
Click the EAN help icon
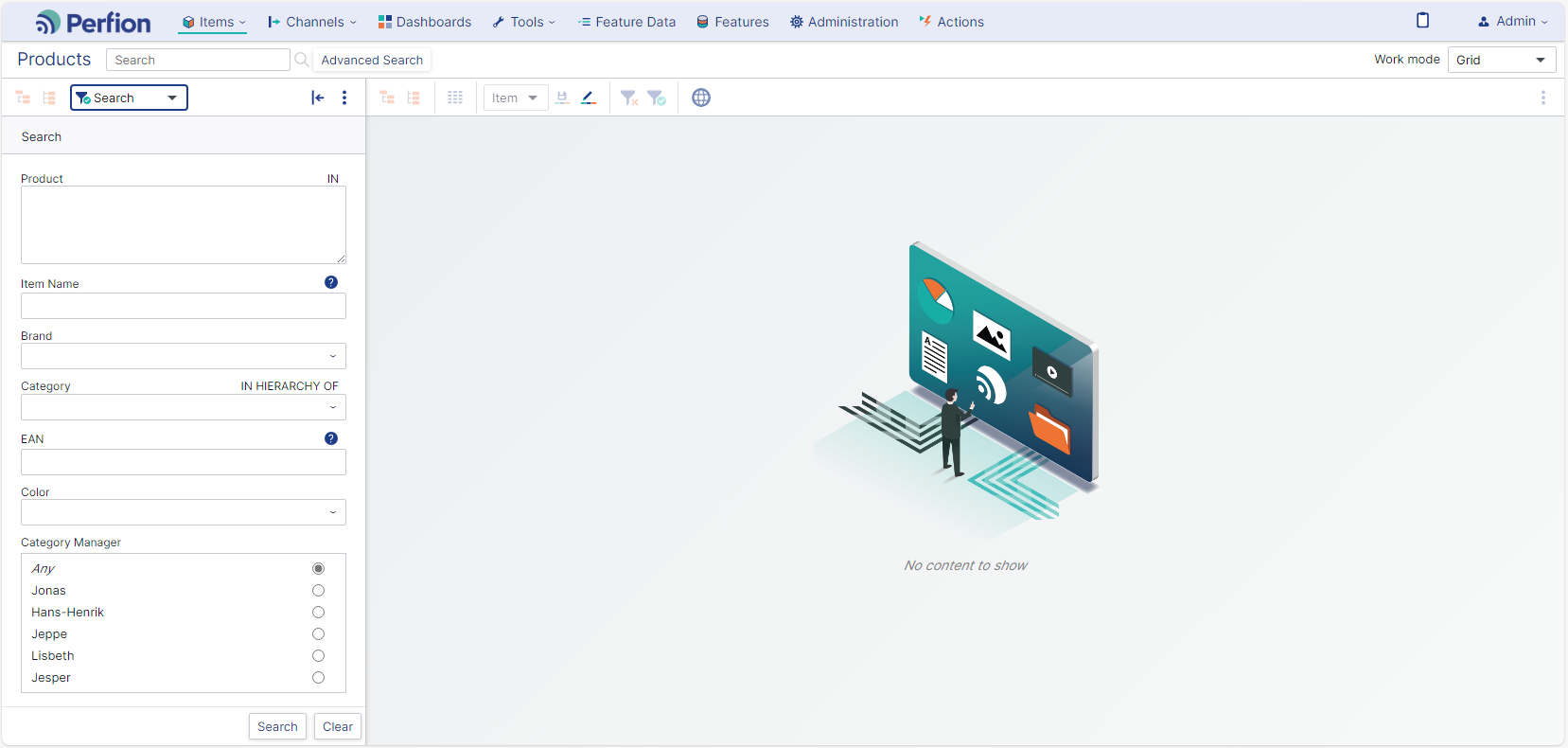(331, 438)
